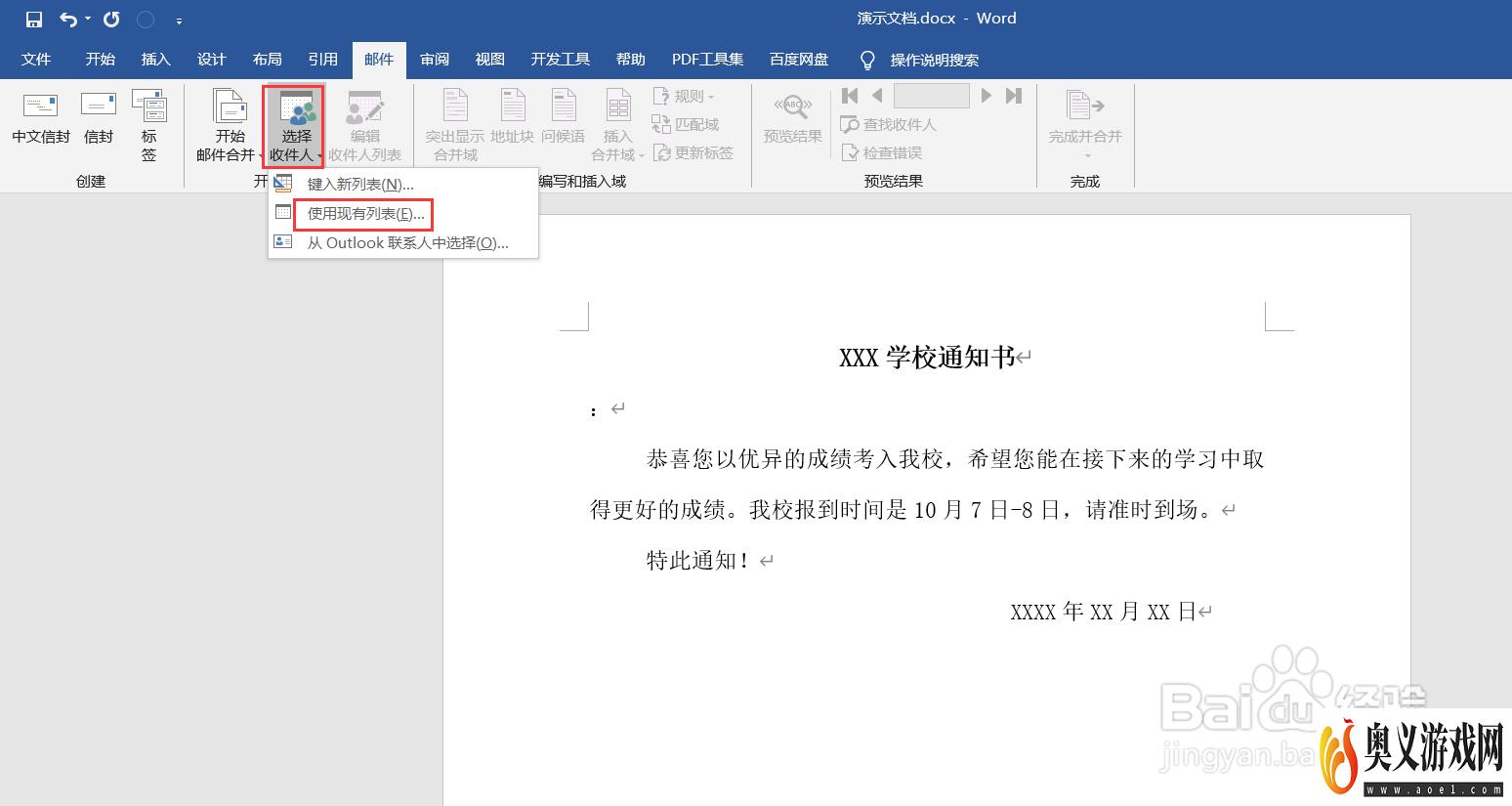
Task: Switch to the 视图 tab
Action: click(490, 60)
